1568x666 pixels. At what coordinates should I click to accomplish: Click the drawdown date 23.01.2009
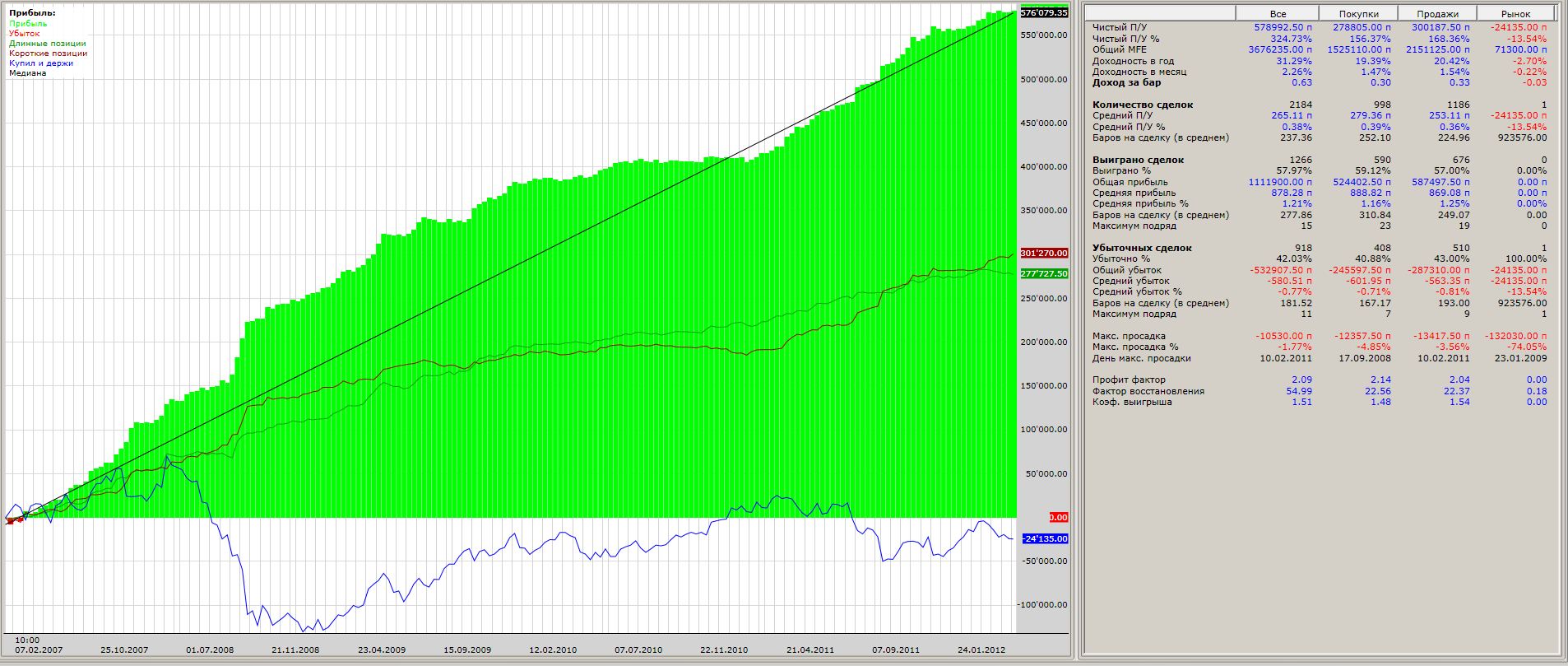click(1521, 358)
